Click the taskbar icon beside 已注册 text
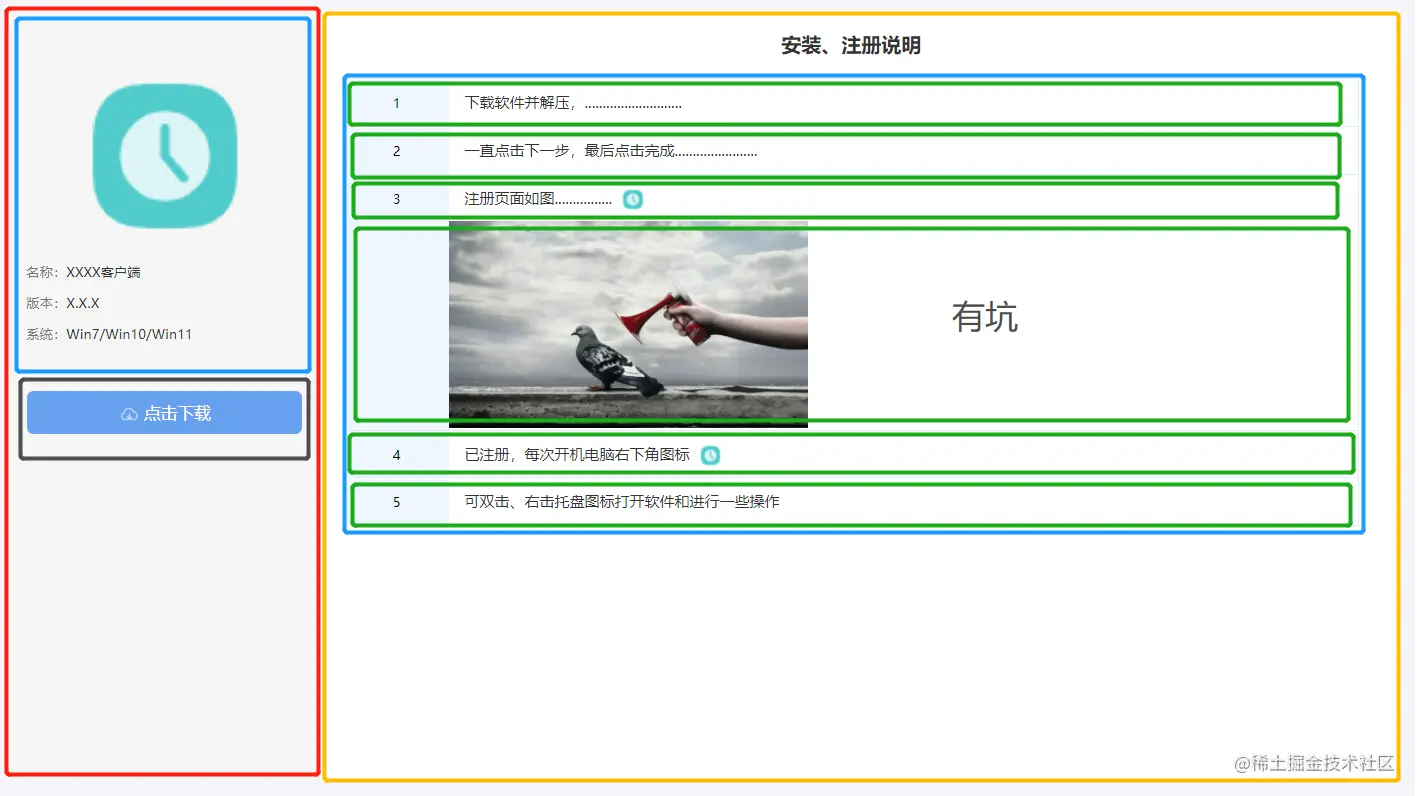The height and width of the screenshot is (796, 1417). point(711,455)
